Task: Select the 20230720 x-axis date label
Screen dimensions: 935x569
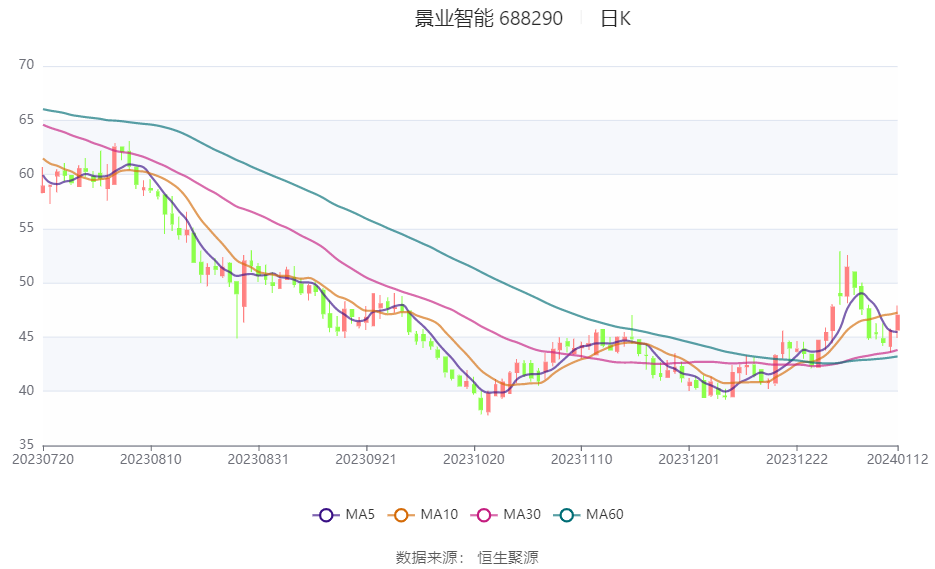Action: [43, 459]
